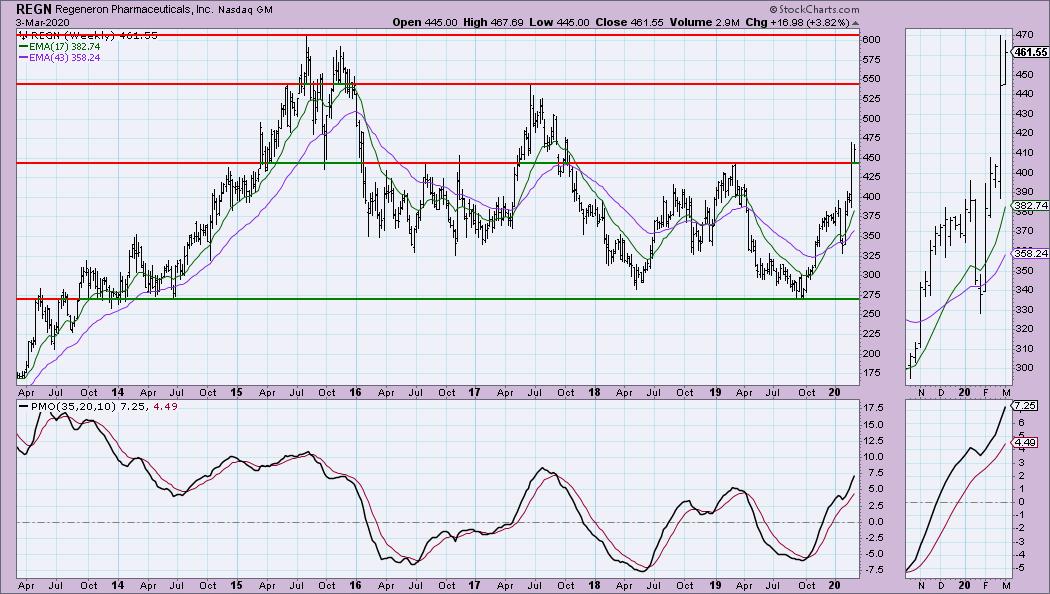Click the -7.5 label on PMO axis

[x=873, y=570]
